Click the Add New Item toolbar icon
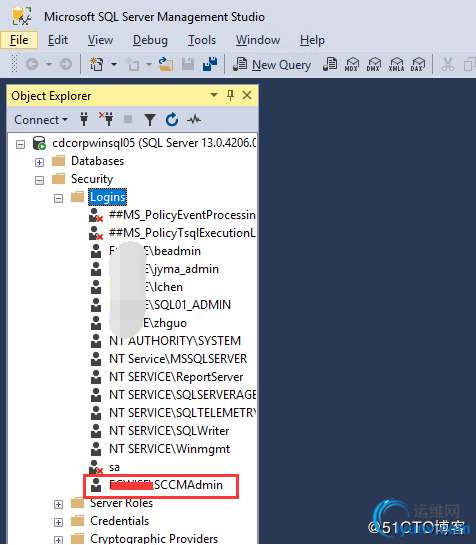The height and width of the screenshot is (545, 476). pyautogui.click(x=132, y=64)
